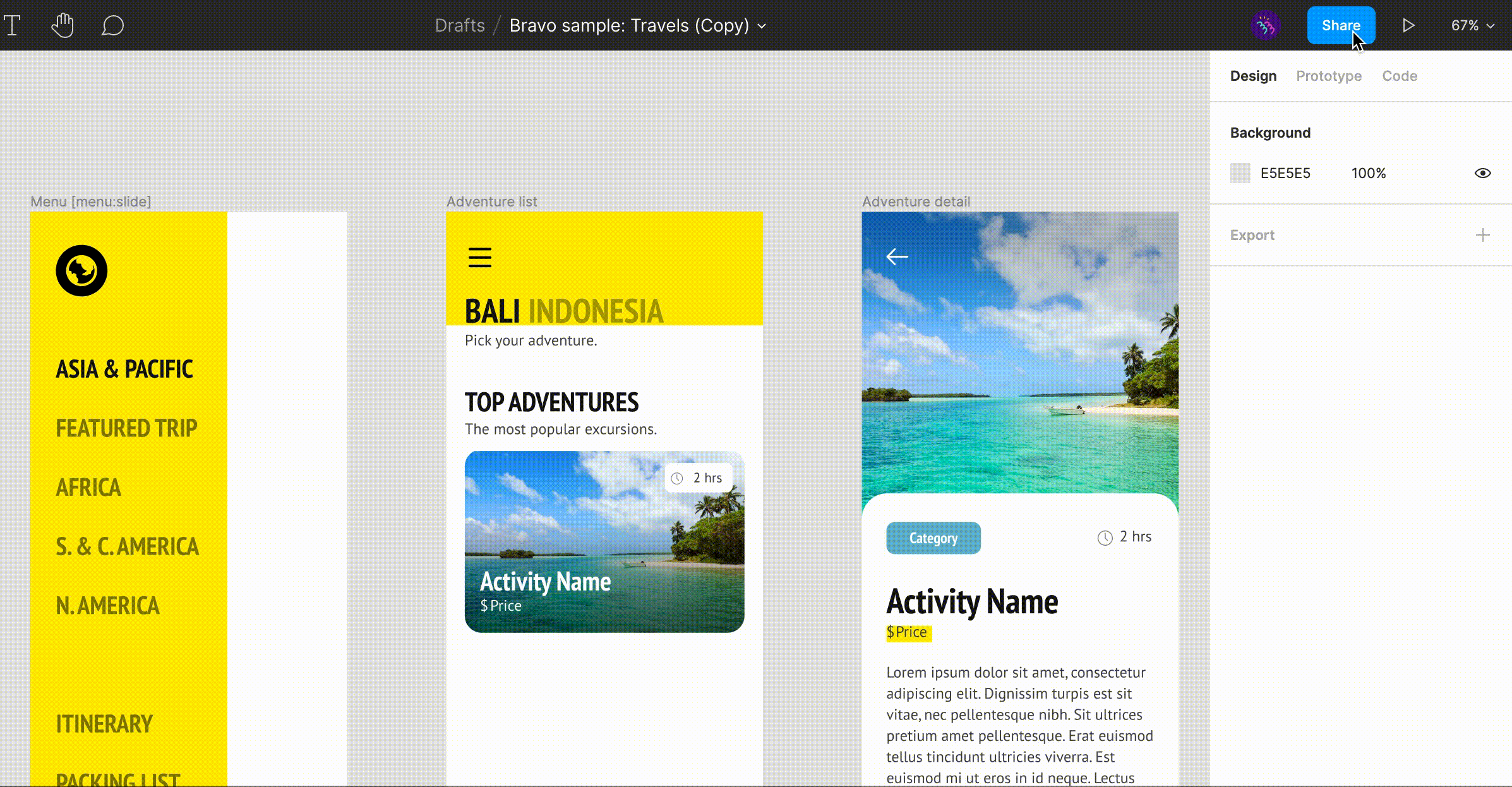The width and height of the screenshot is (1512, 787).
Task: Select the Comment tool
Action: [x=112, y=25]
